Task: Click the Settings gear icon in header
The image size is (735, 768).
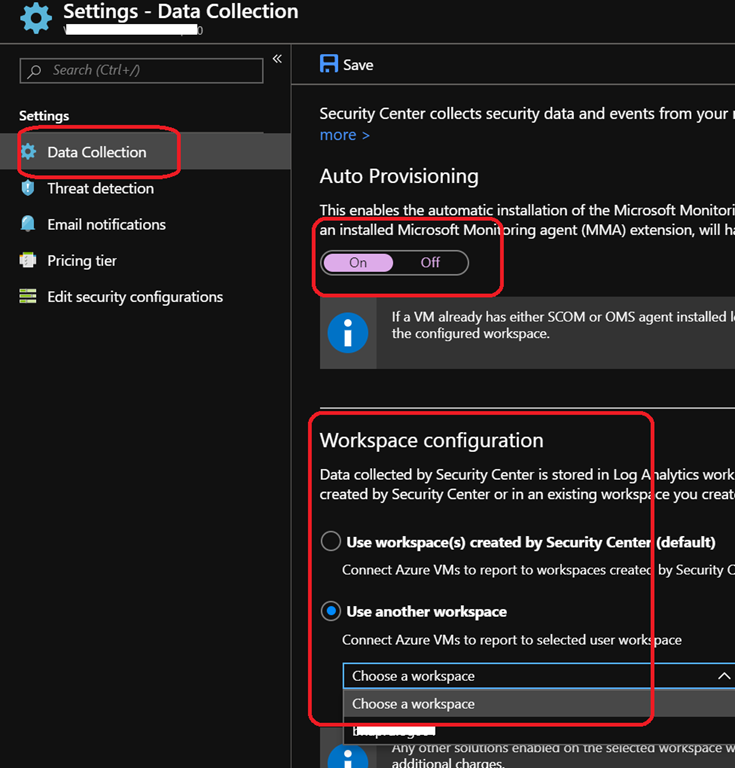Action: pyautogui.click(x=36, y=18)
